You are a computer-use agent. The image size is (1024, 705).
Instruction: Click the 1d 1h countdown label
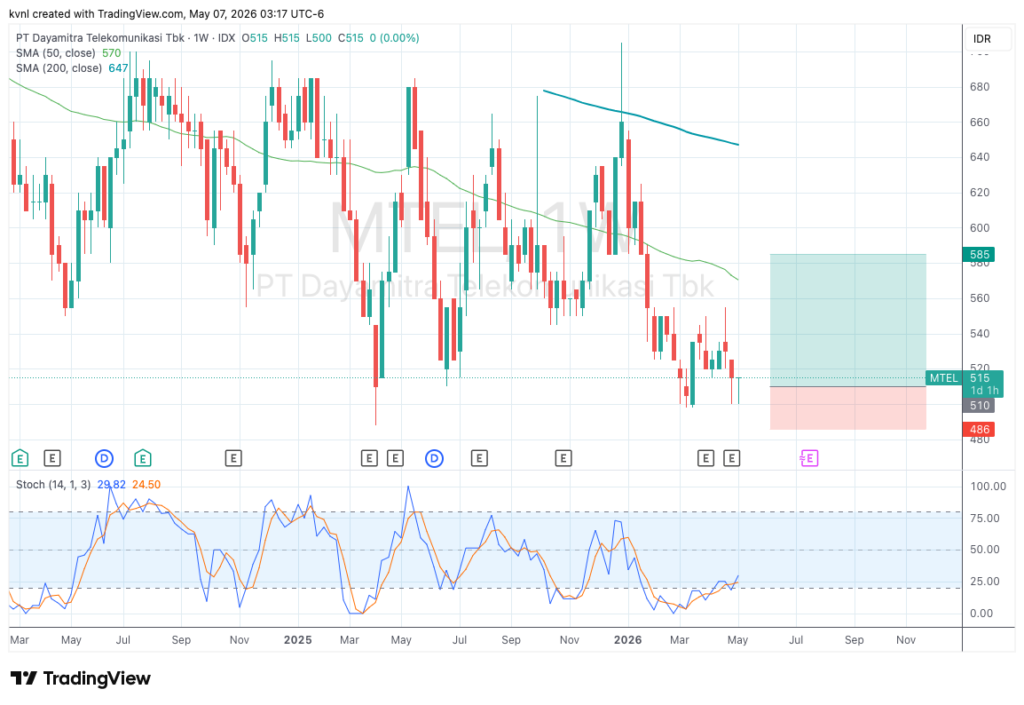coord(984,390)
